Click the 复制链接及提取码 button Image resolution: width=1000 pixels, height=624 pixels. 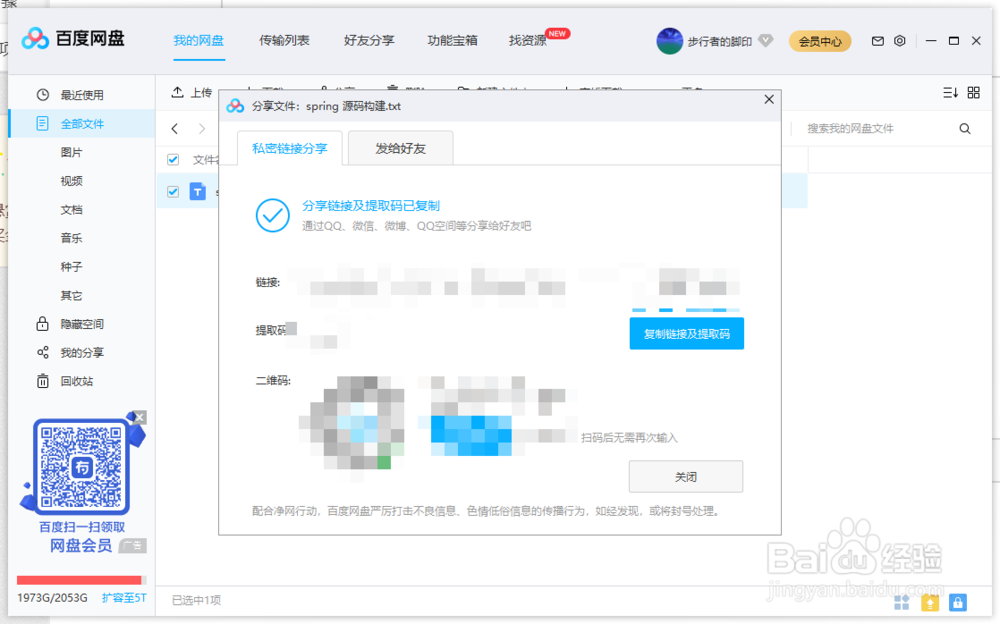point(686,334)
